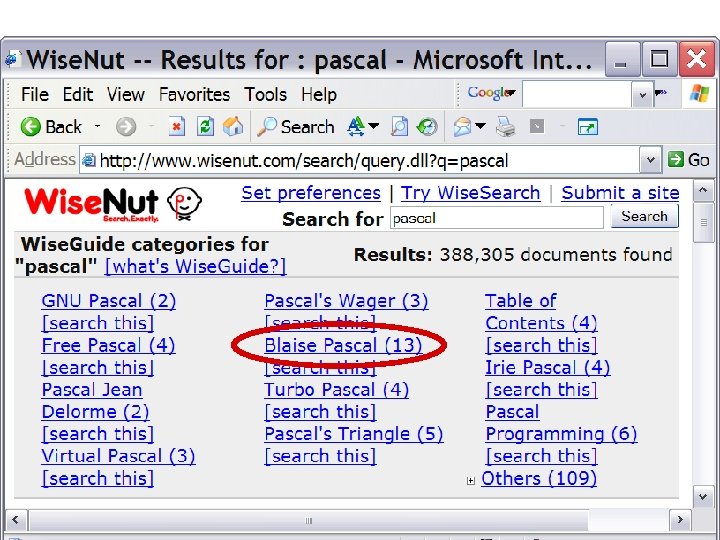Click the Submit a site link
The height and width of the screenshot is (540, 720).
click(x=620, y=193)
